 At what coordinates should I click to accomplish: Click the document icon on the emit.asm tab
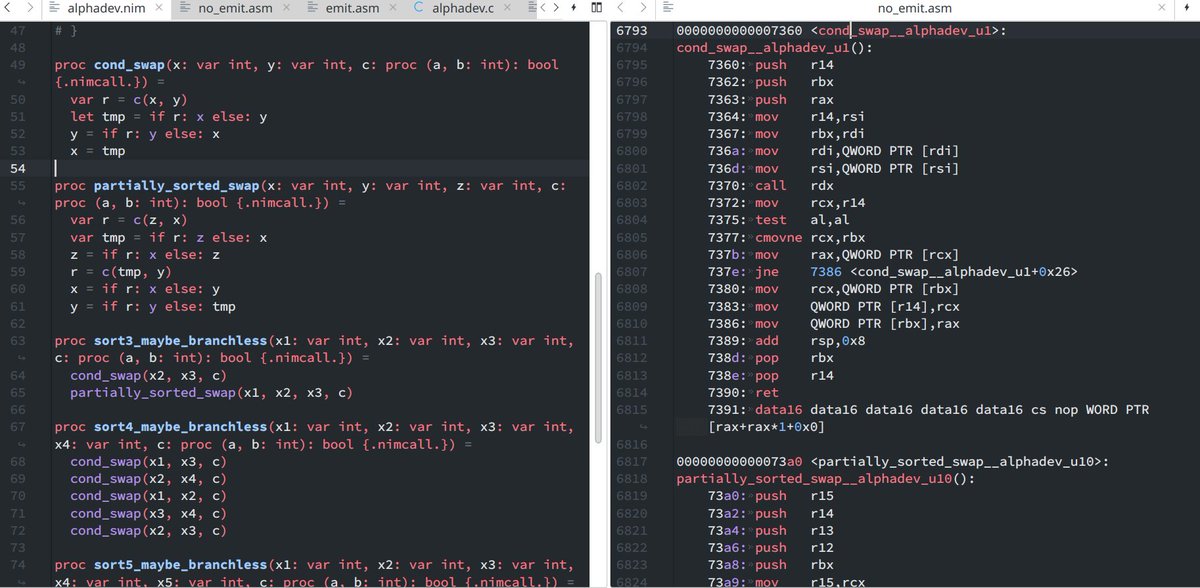[311, 8]
